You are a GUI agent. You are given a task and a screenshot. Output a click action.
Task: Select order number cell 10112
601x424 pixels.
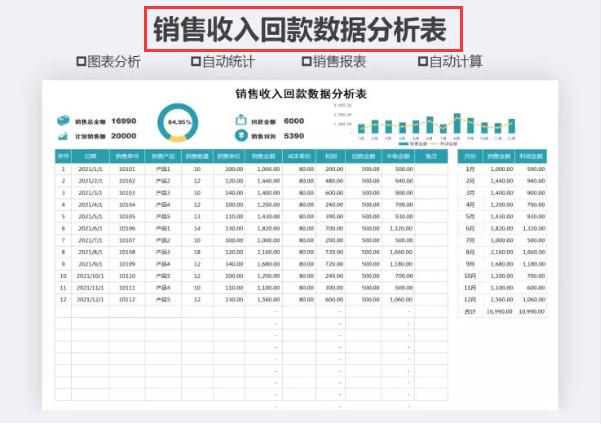(x=127, y=300)
